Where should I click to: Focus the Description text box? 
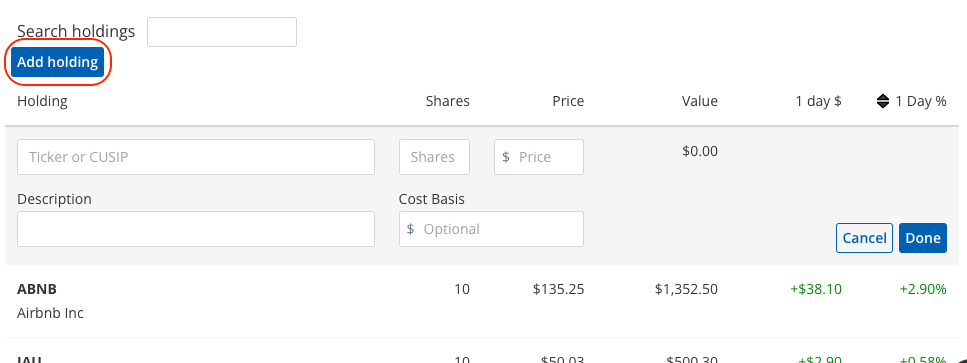click(196, 229)
